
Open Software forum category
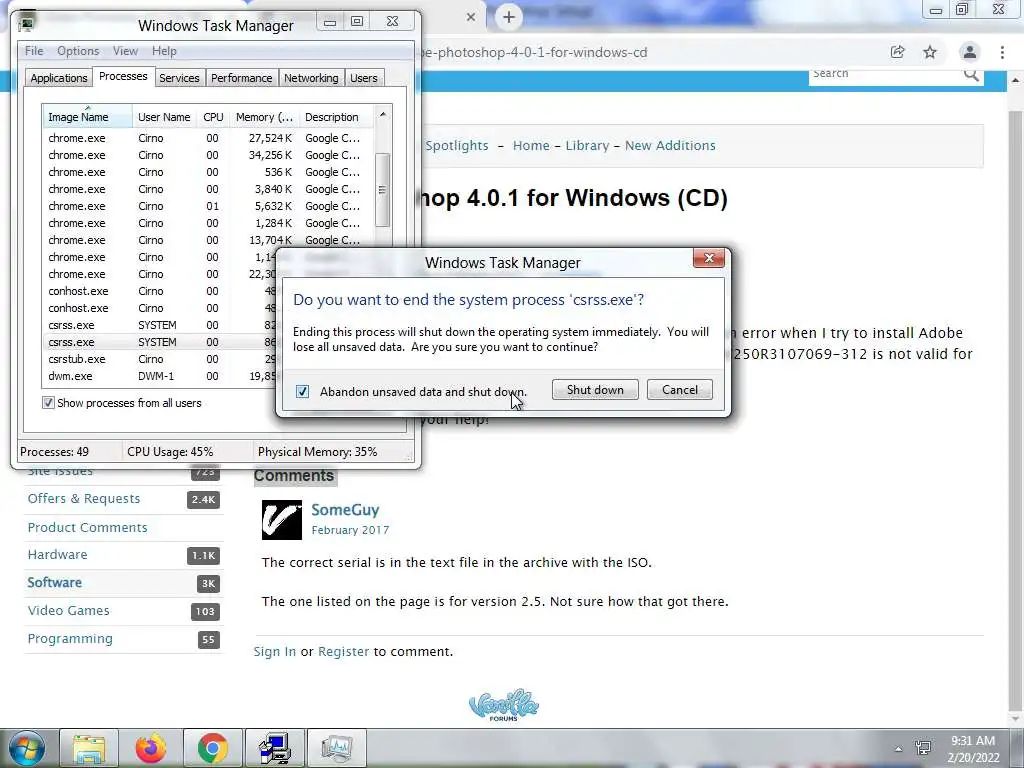(x=55, y=583)
